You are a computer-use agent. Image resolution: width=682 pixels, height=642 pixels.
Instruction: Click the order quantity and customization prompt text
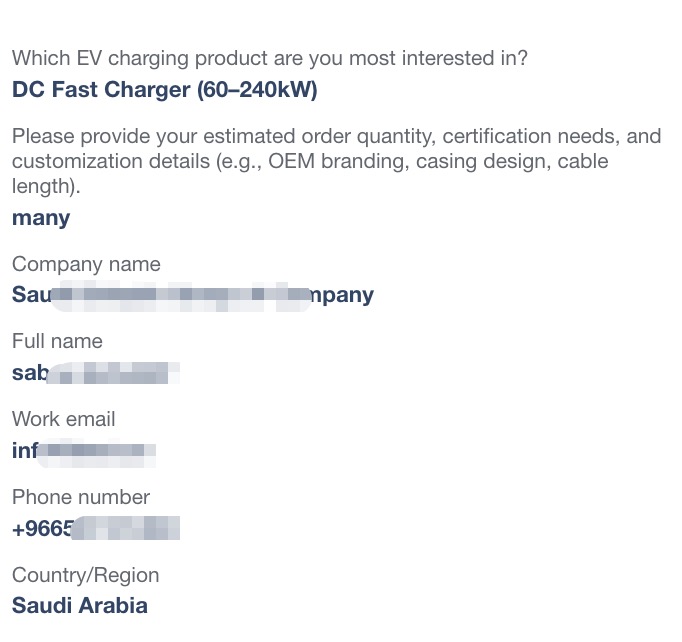(336, 161)
